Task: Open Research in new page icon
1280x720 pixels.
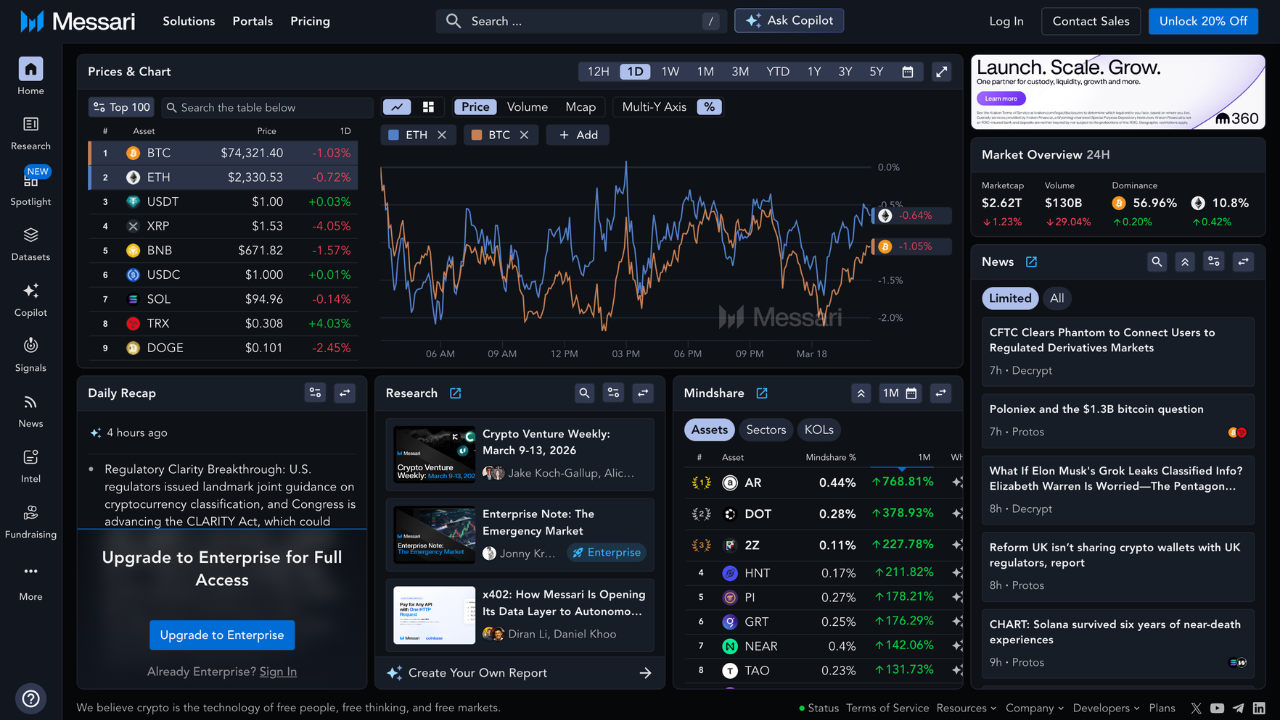Action: 456,393
